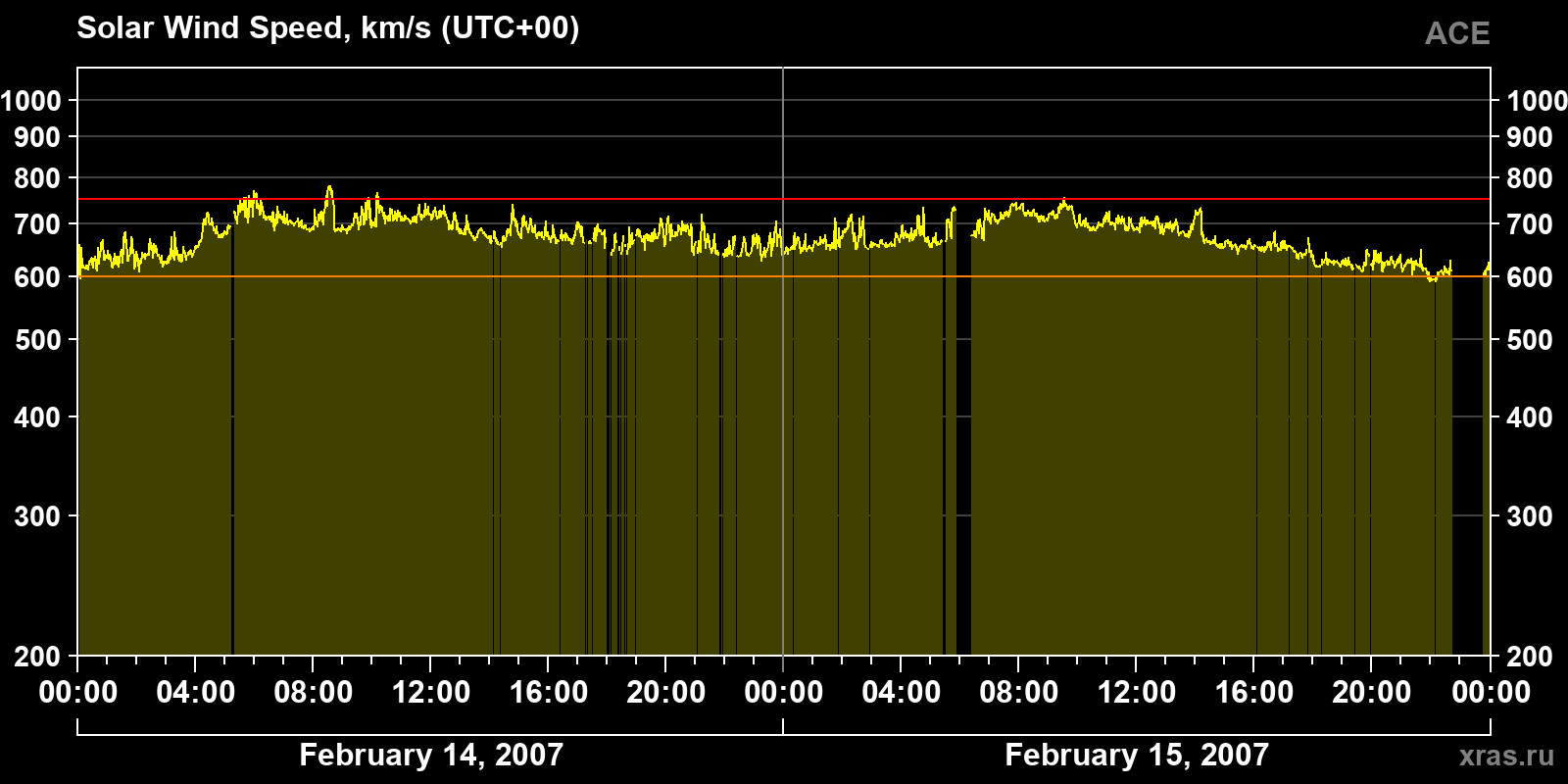
Task: Click the 04:00 label under February 15
Action: [x=902, y=693]
